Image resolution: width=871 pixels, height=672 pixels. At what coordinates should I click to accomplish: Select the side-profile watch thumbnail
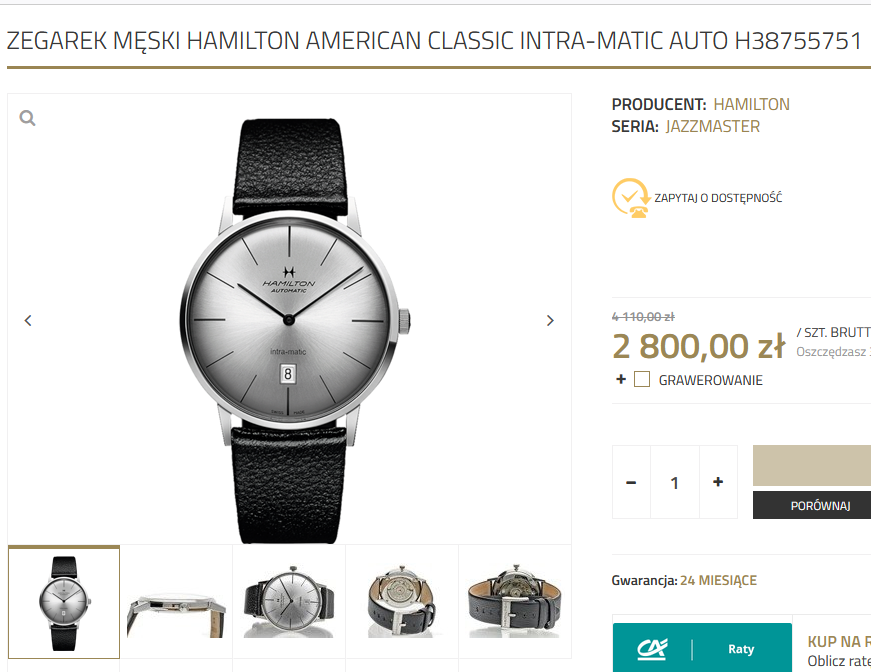[x=176, y=602]
